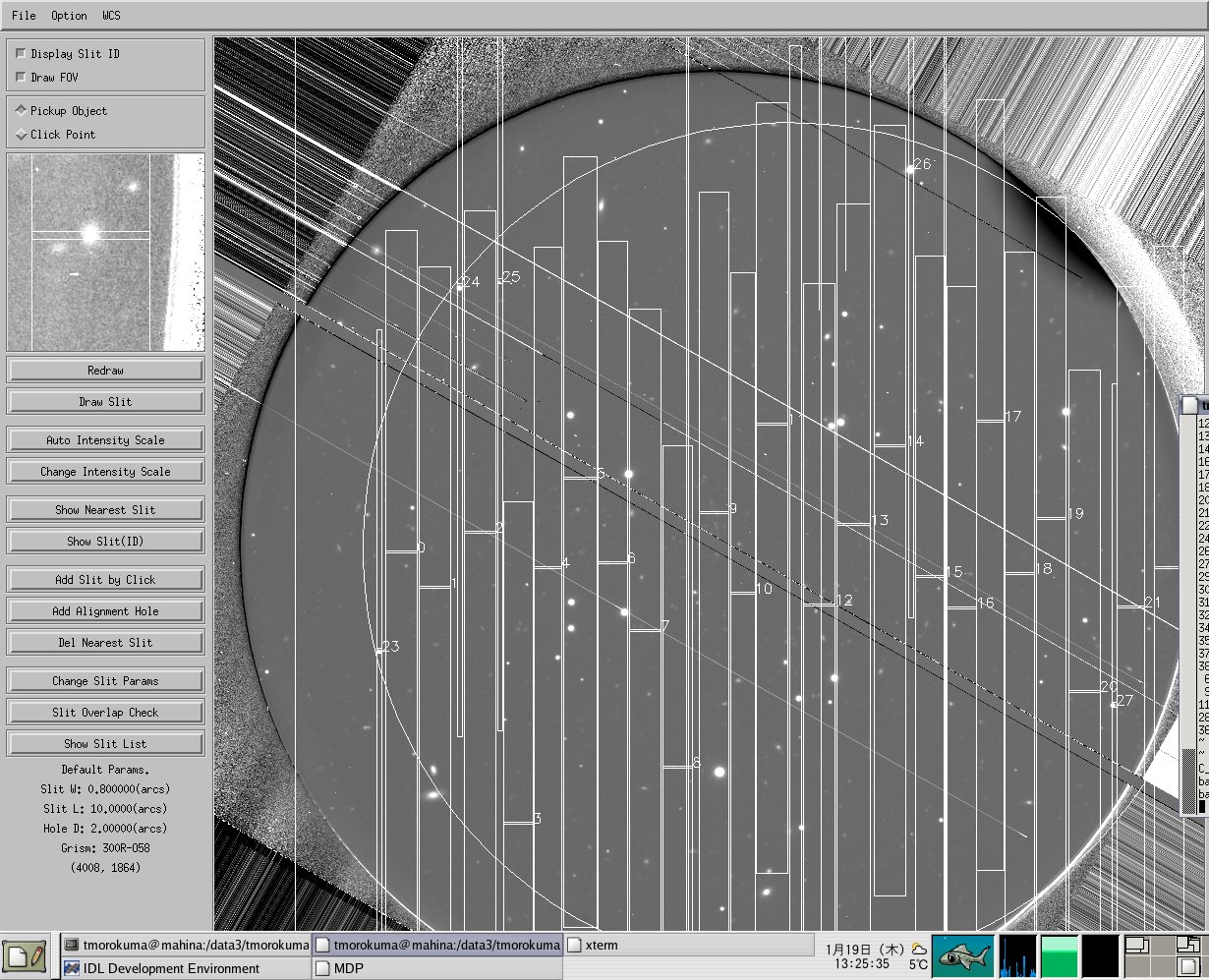The width and height of the screenshot is (1209, 980).
Task: Click the Redraw button
Action: tap(105, 371)
